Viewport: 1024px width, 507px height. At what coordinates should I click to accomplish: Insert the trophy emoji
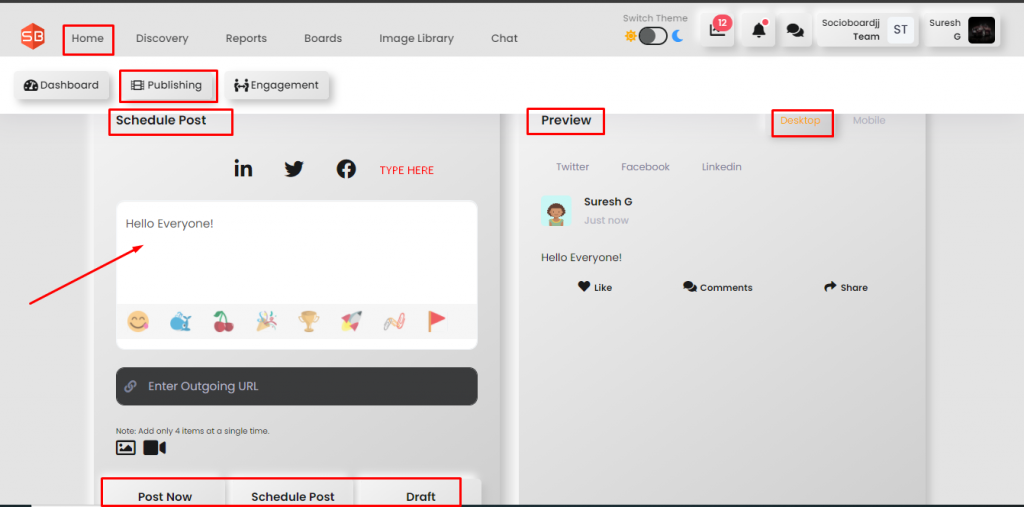point(309,321)
